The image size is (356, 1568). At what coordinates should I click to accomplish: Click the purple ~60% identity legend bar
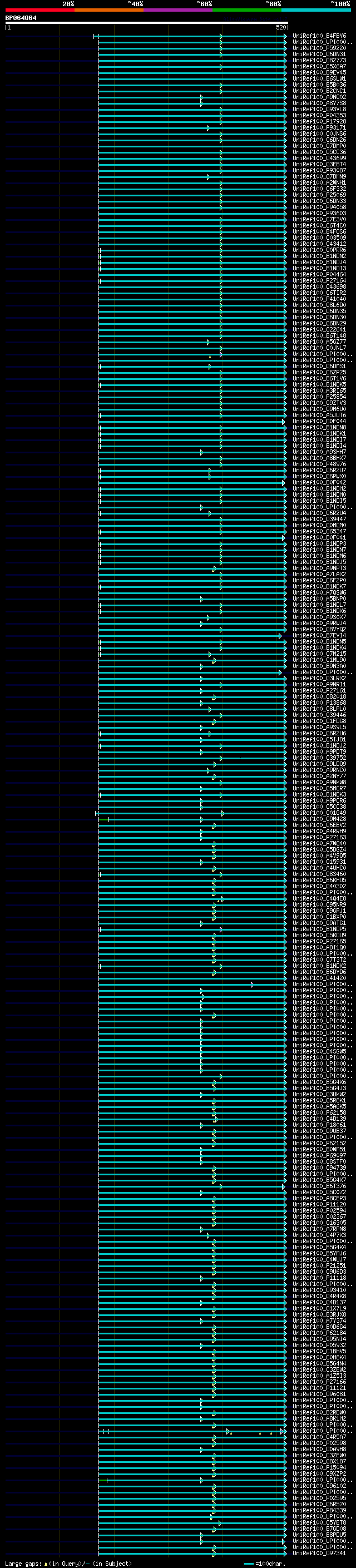[179, 10]
